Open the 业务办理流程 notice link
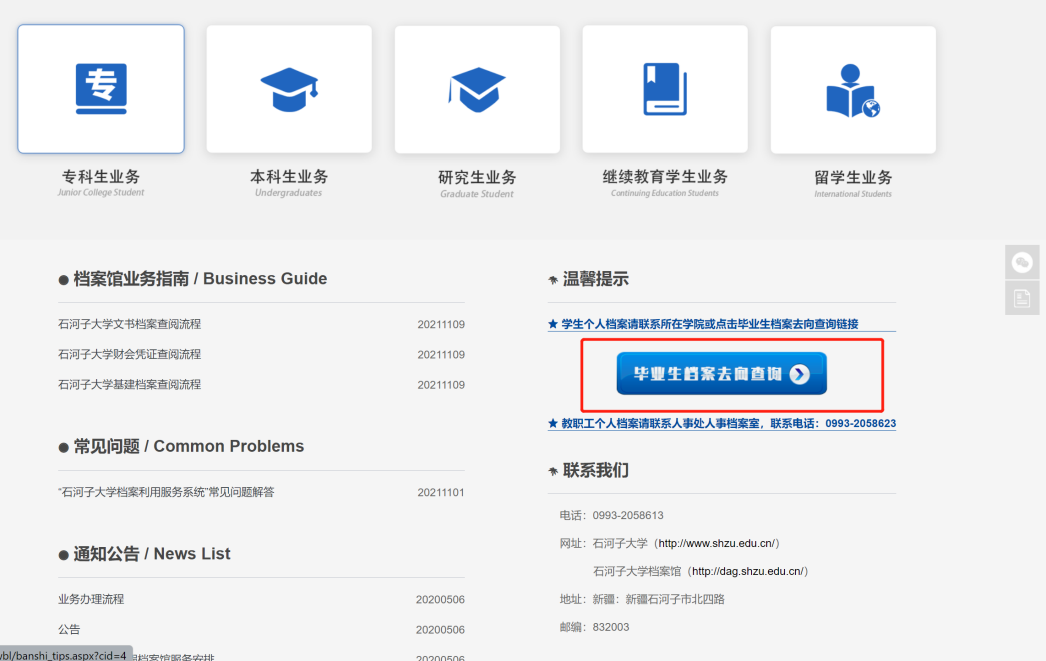1046x661 pixels. (91, 600)
